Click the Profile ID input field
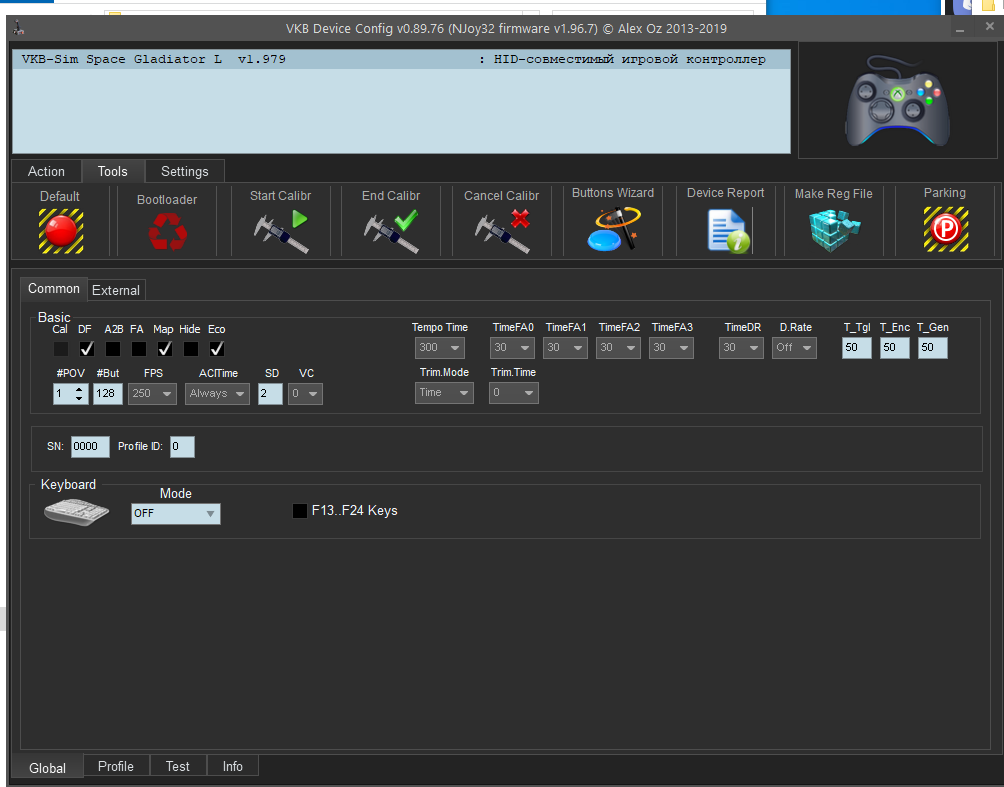1004x787 pixels. pos(182,447)
